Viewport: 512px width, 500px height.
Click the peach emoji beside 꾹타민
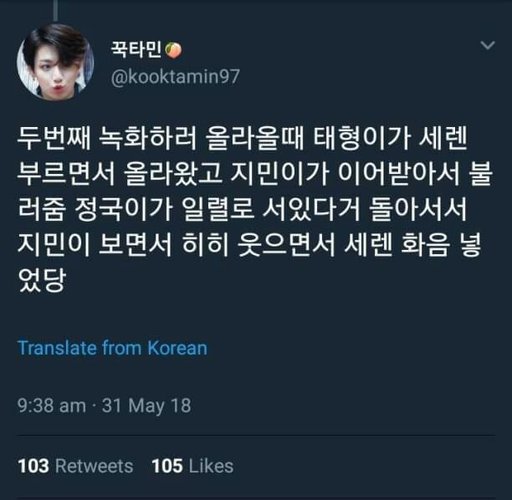174,51
